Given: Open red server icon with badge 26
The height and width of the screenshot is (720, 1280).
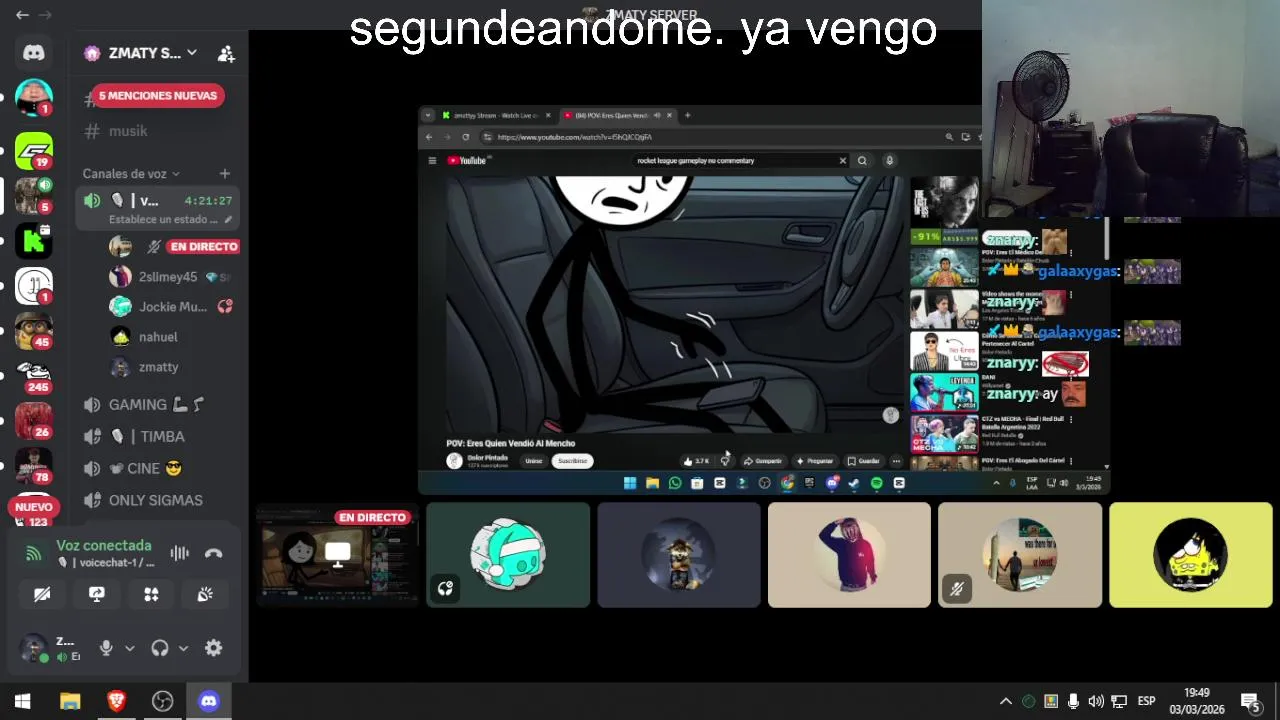Looking at the screenshot, I should (x=34, y=421).
